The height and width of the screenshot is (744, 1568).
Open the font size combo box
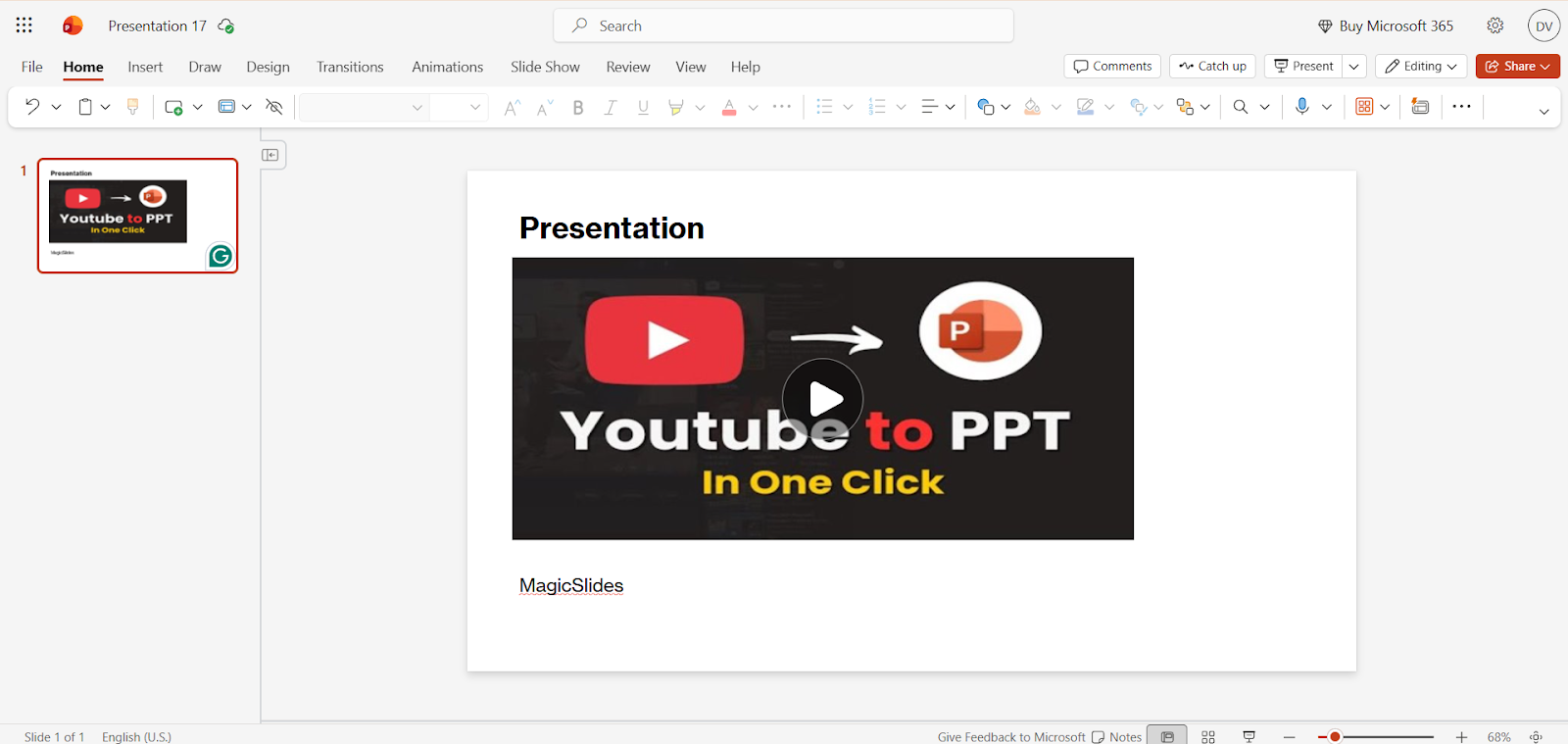(x=459, y=107)
